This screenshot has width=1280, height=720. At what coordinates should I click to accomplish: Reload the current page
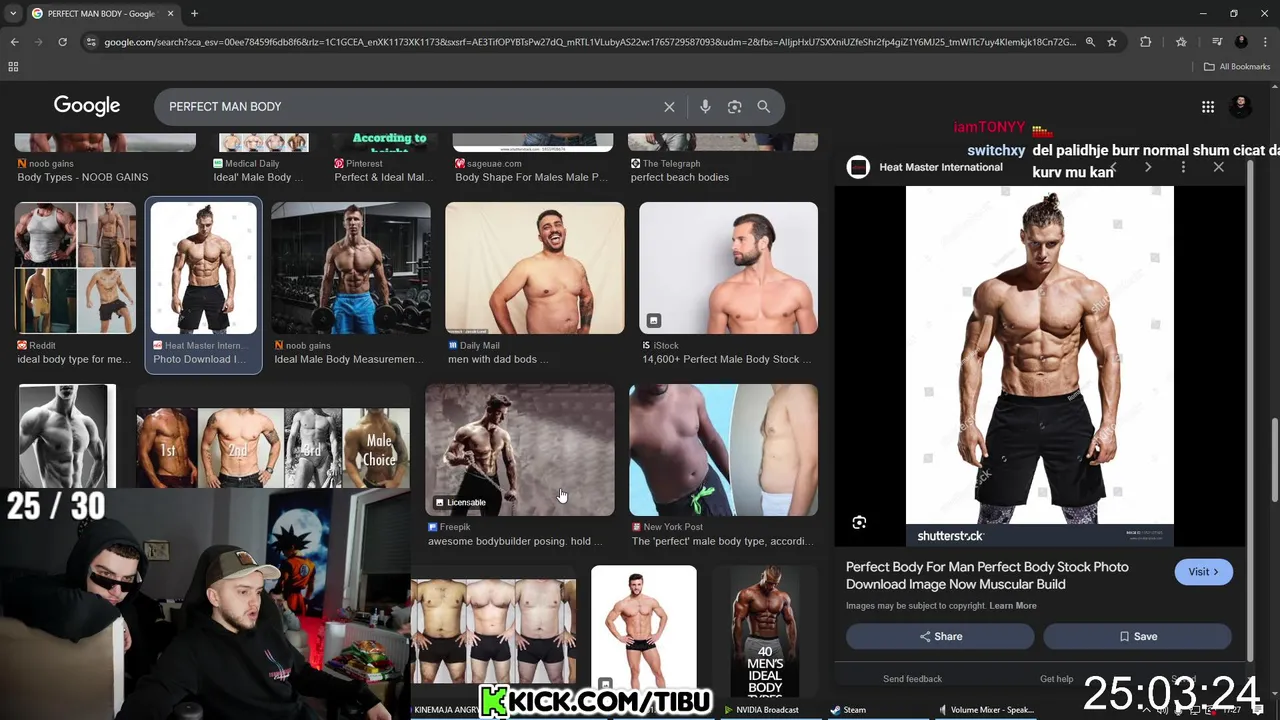62,42
